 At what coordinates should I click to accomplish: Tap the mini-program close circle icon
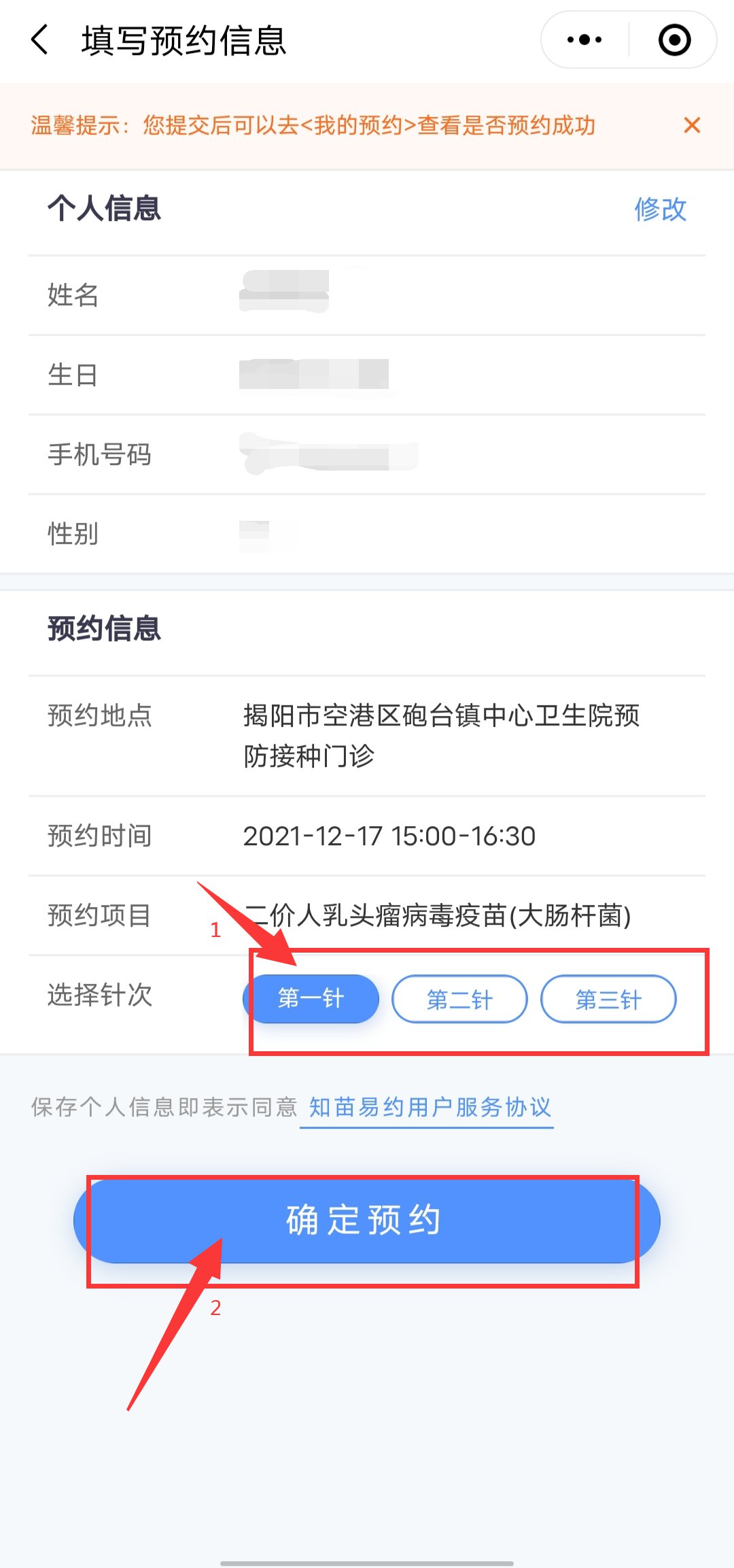coord(674,39)
